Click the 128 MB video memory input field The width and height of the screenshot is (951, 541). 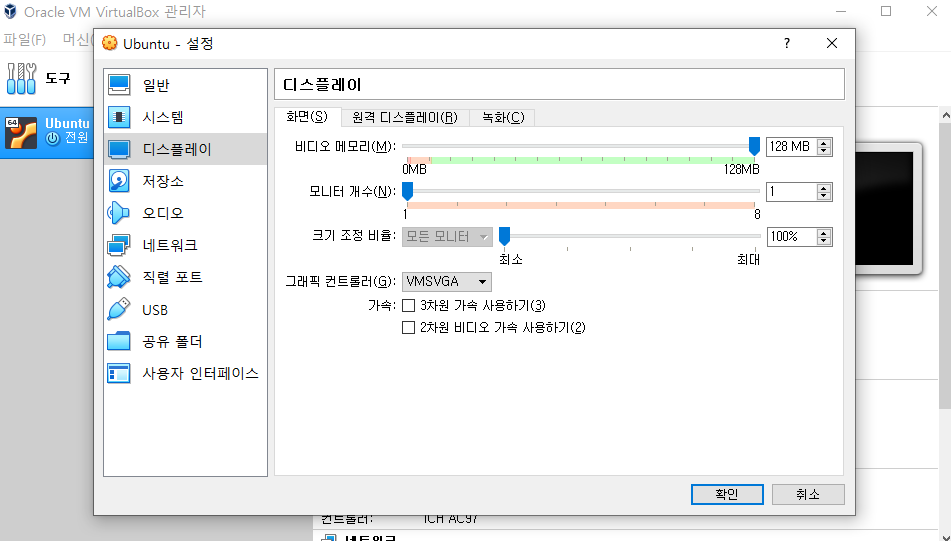(x=791, y=146)
